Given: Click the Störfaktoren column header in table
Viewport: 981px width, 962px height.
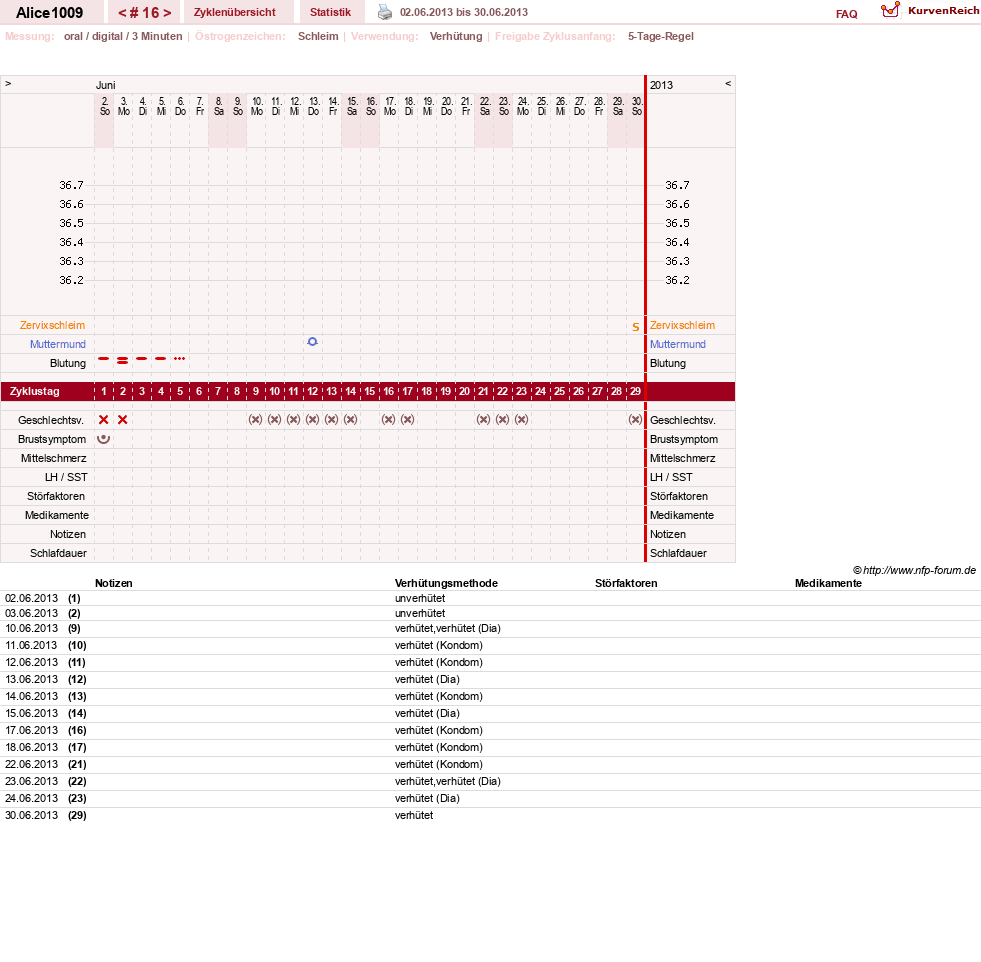Looking at the screenshot, I should click(x=626, y=584).
